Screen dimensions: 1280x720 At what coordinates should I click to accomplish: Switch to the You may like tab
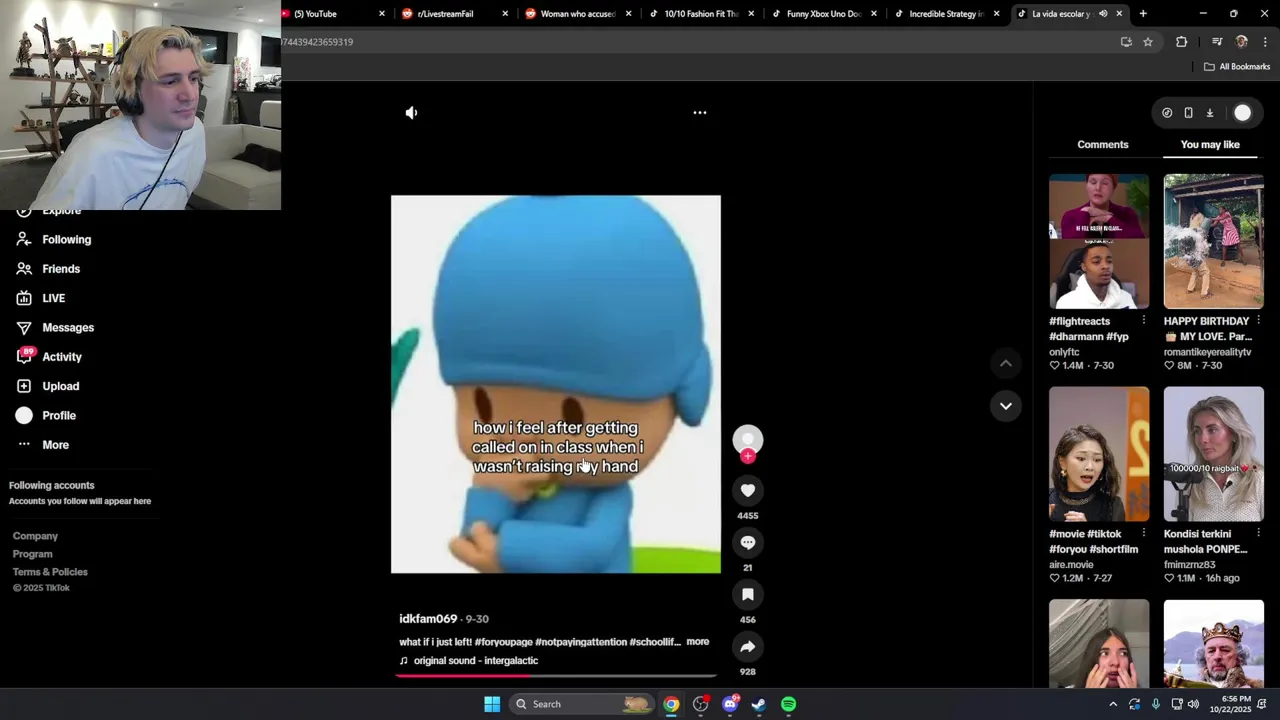tap(1210, 145)
